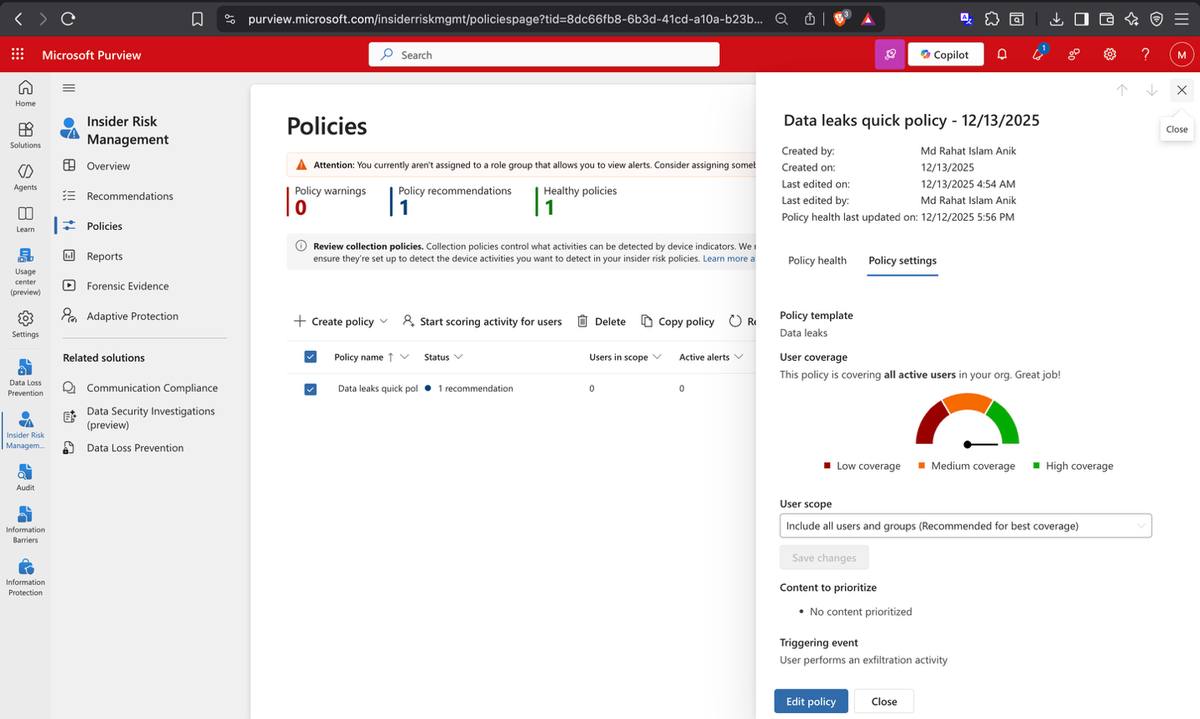Click pink diagnostics icon beside Copilot
The height and width of the screenshot is (719, 1200).
(889, 54)
